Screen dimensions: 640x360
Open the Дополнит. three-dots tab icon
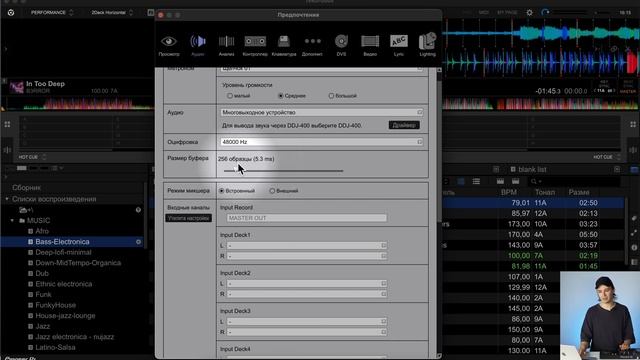point(313,41)
